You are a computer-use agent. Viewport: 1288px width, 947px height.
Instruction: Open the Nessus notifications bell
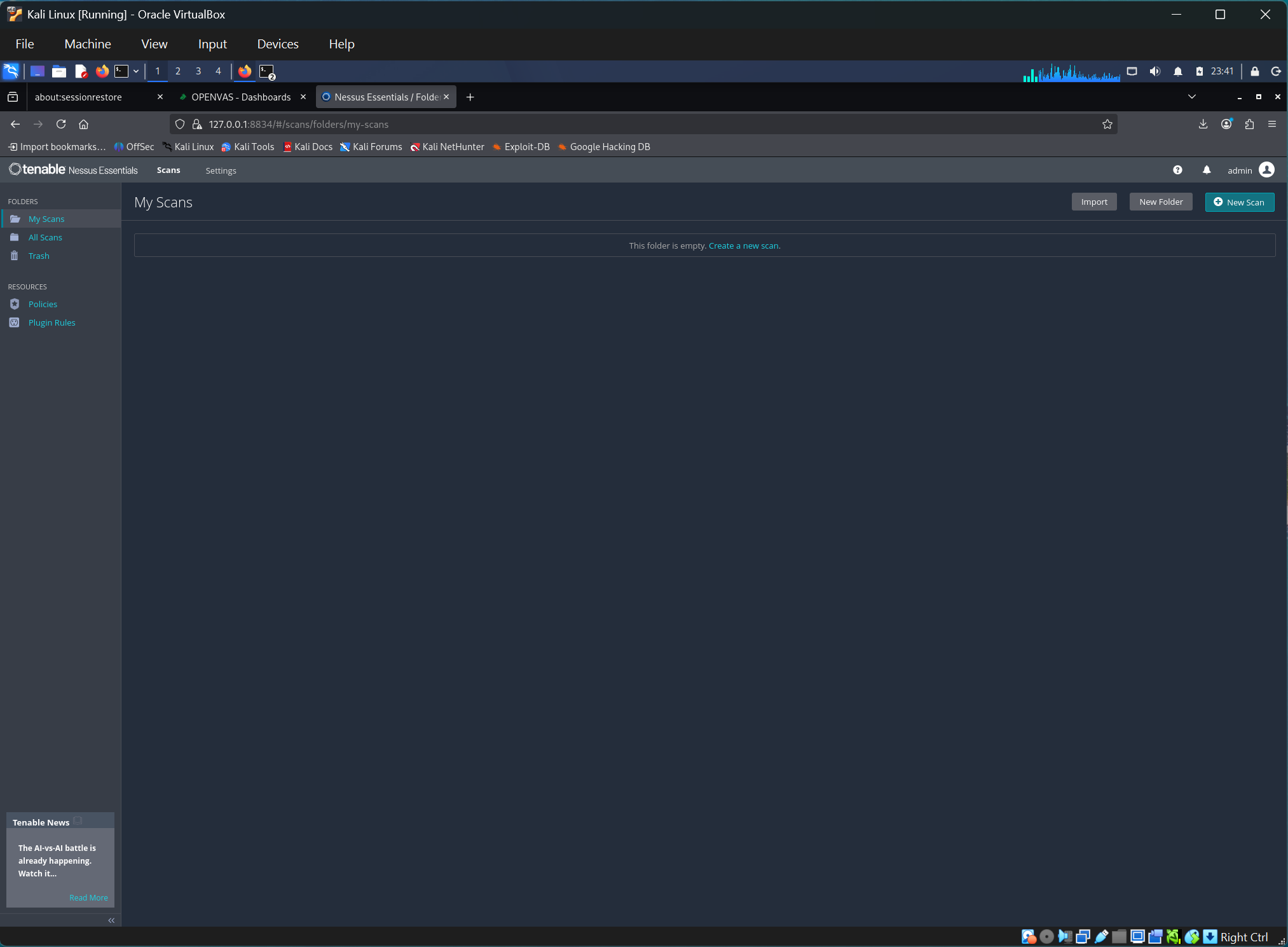pyautogui.click(x=1207, y=170)
